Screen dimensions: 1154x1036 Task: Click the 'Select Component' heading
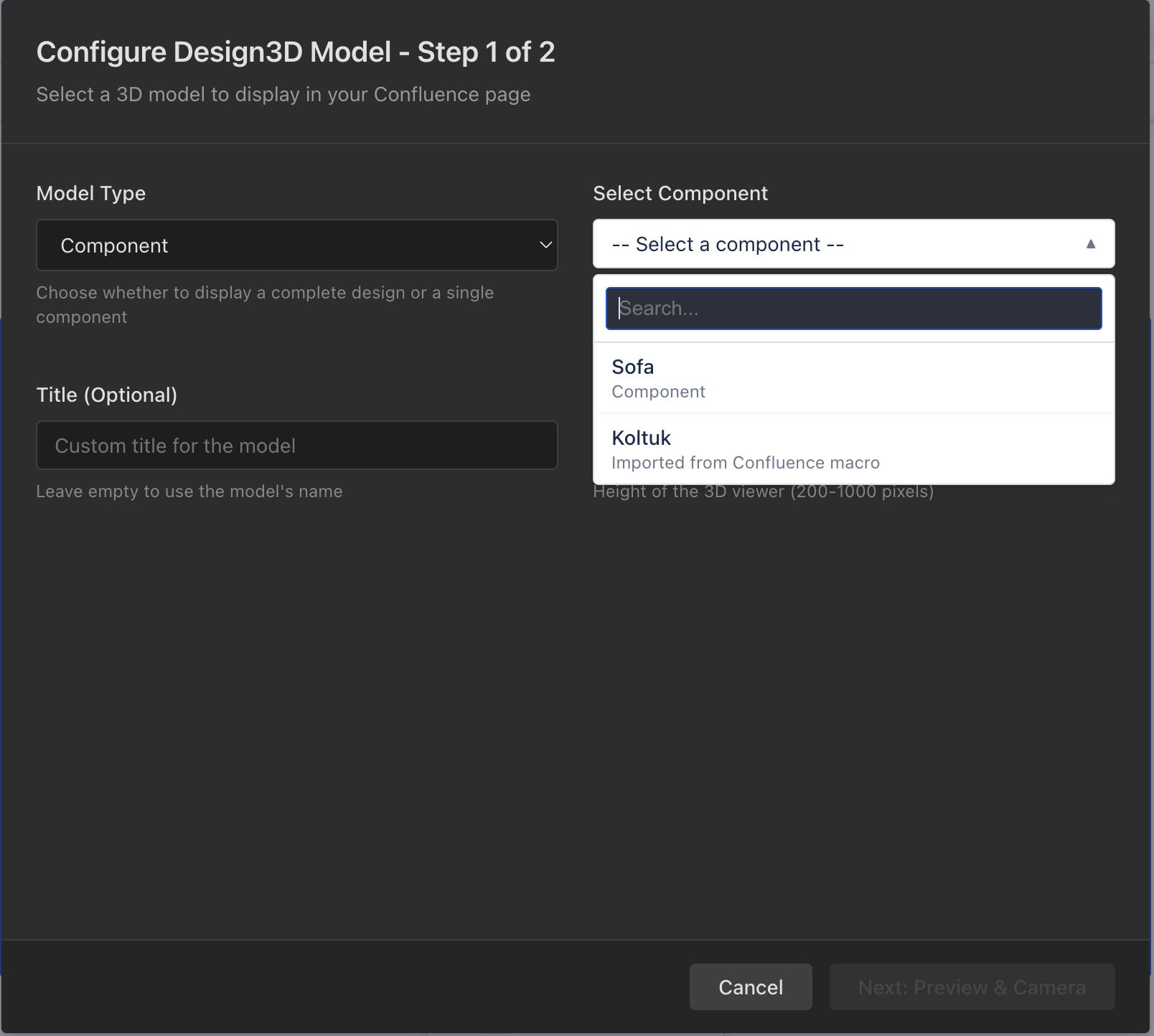coord(680,192)
